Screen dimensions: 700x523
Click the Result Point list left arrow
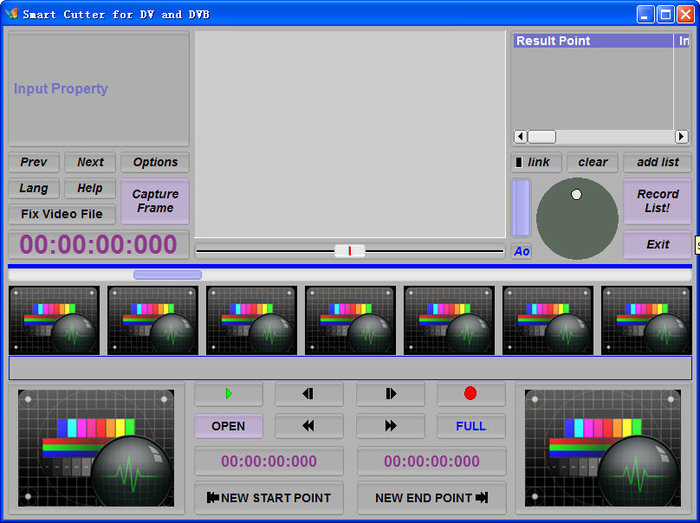521,136
